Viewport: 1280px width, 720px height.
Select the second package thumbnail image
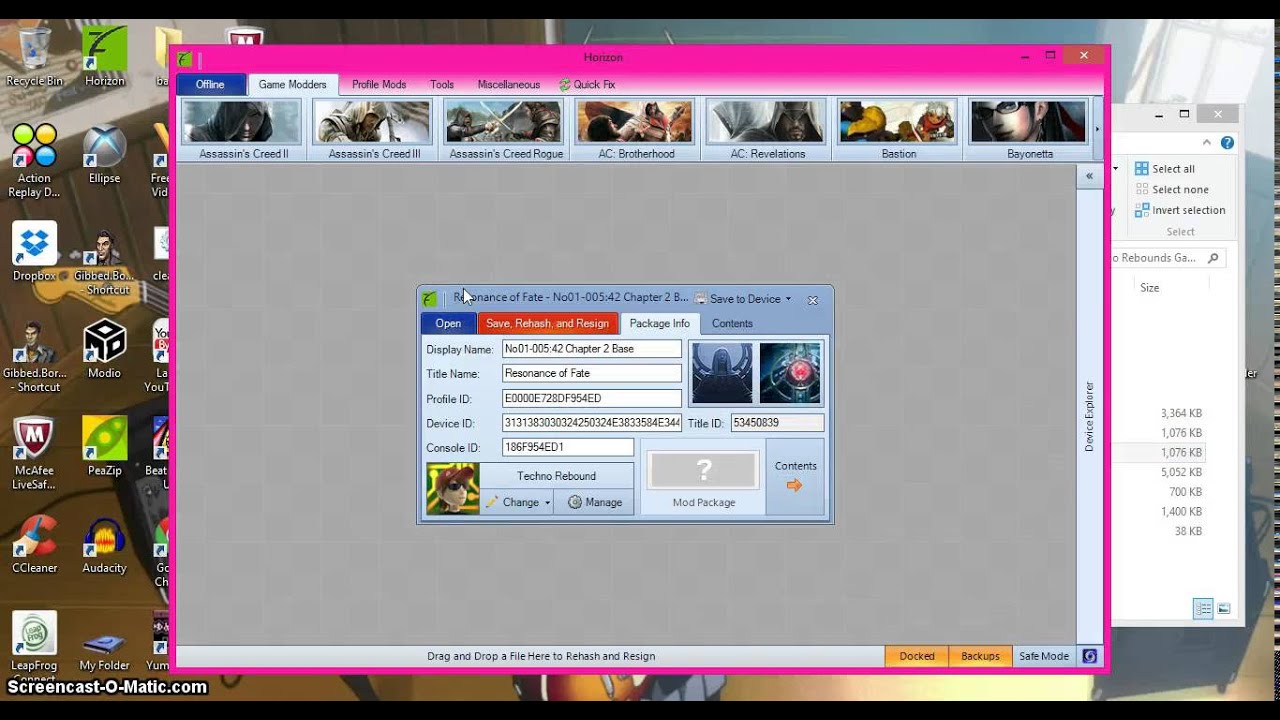click(x=790, y=373)
